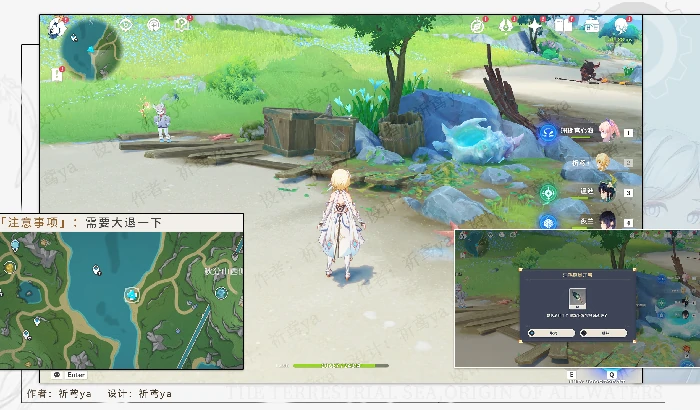The height and width of the screenshot is (410, 700).
Task: Click the green target icon near third member
Action: tap(548, 193)
